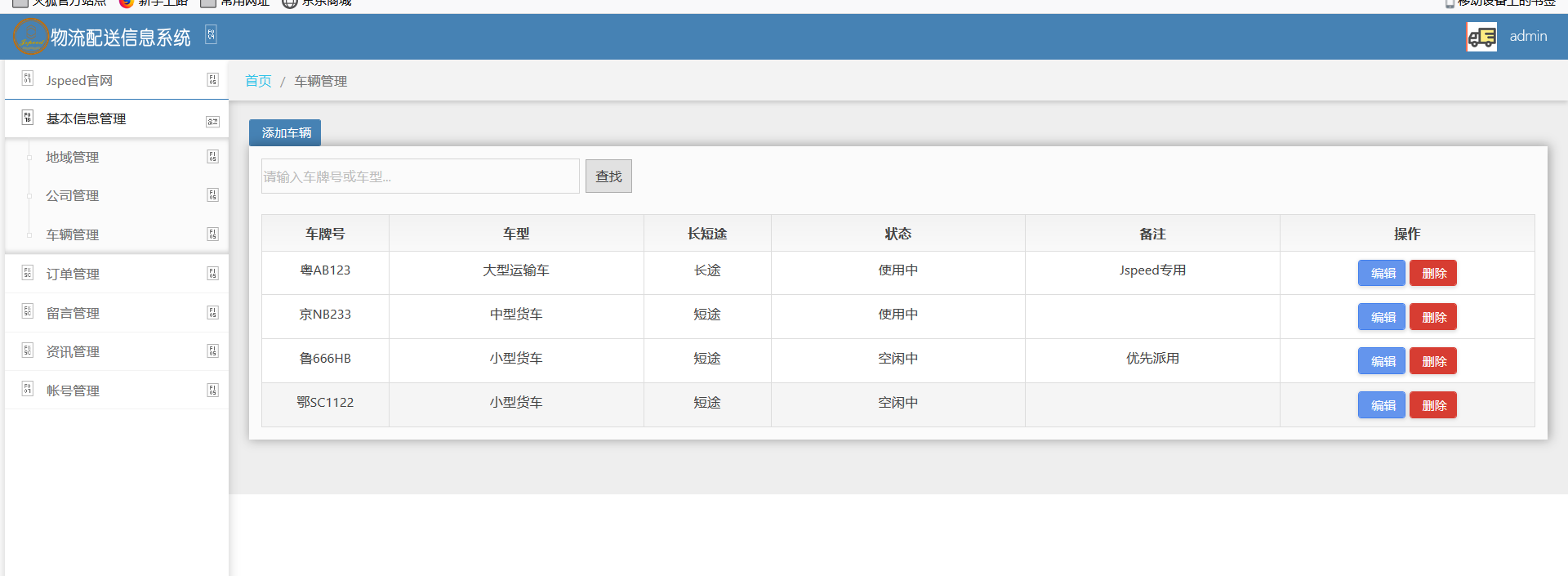Delete vehicle 鲁666HB

coord(1433,361)
